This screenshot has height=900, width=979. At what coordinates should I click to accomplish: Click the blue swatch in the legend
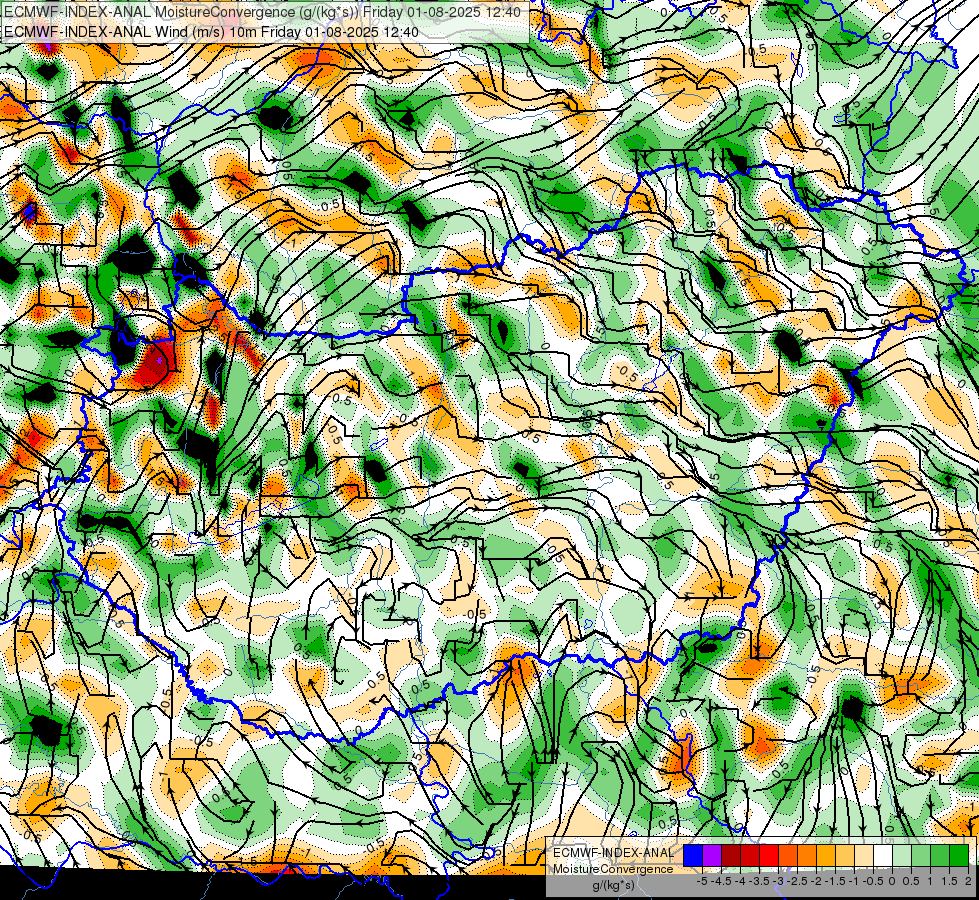click(x=693, y=855)
